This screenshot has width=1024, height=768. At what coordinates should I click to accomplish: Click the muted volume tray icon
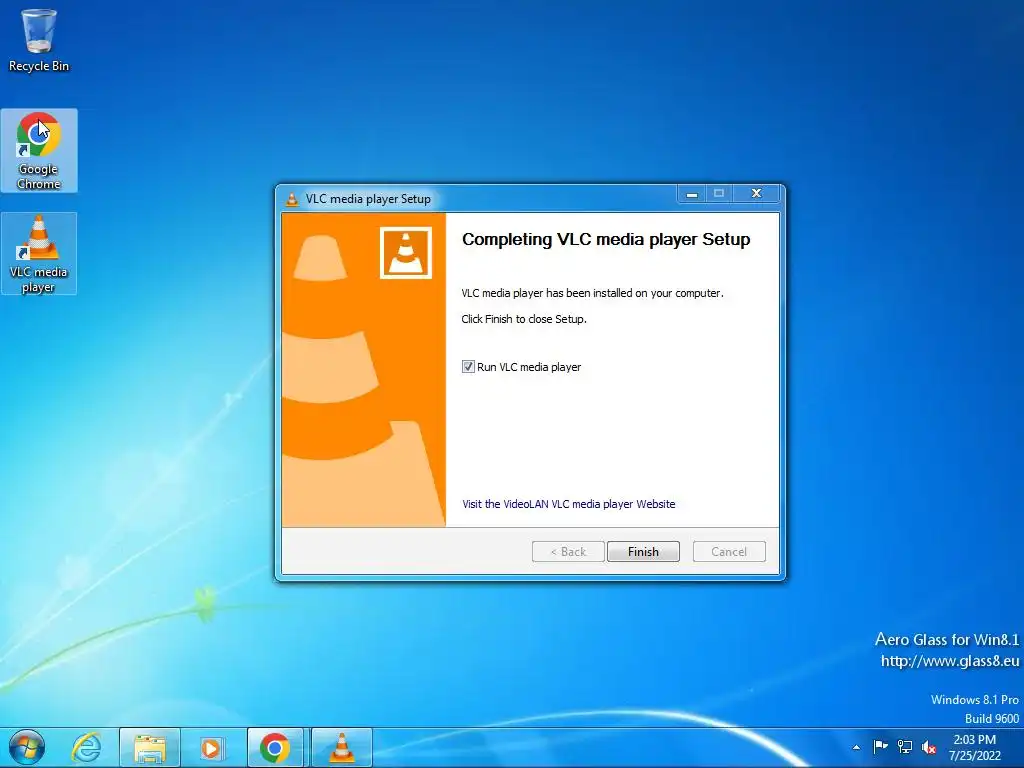click(929, 746)
